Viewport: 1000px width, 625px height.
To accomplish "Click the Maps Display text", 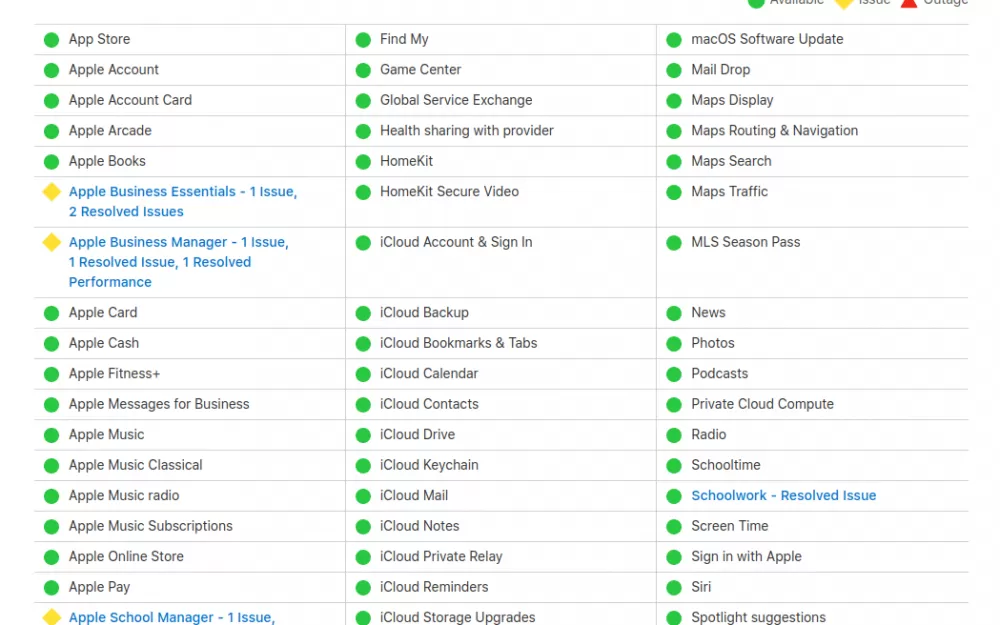I will click(732, 100).
